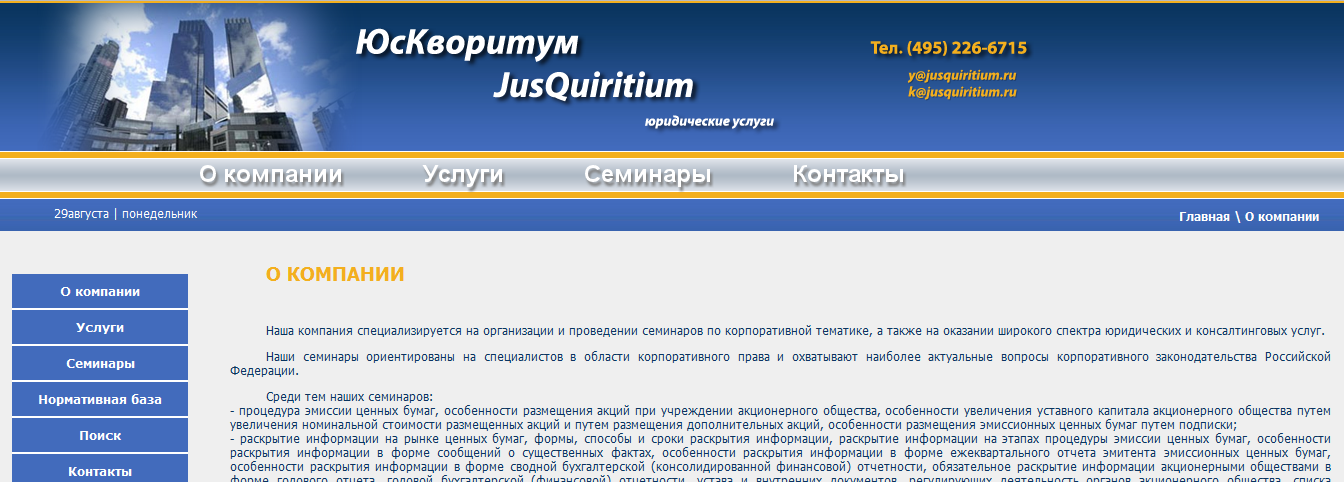Click the k@jusquiritium.ru email link
1344x482 pixels.
962,91
